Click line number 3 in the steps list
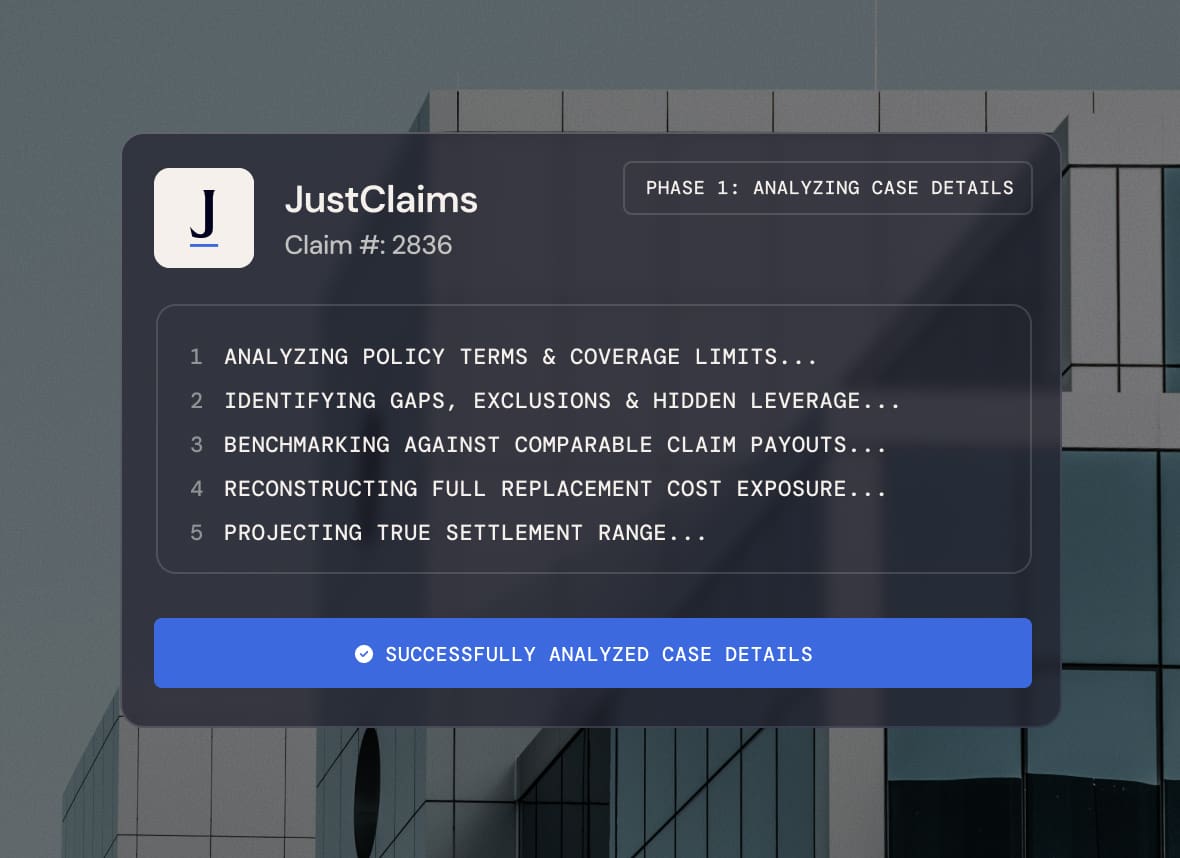The width and height of the screenshot is (1180, 858). (x=196, y=445)
